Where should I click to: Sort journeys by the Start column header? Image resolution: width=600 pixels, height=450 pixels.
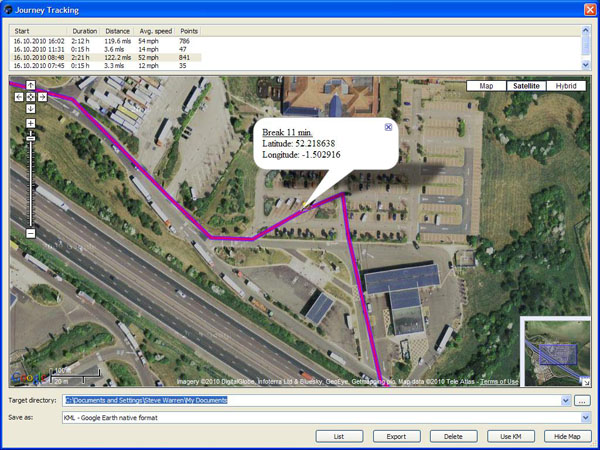click(x=38, y=31)
